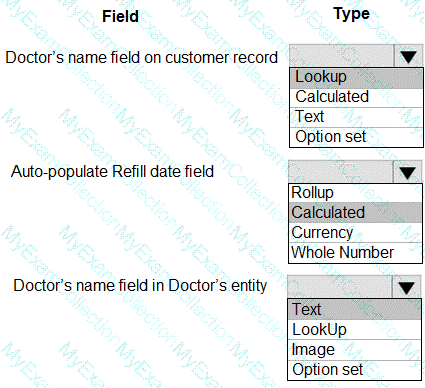Click the Type column header

351,14
